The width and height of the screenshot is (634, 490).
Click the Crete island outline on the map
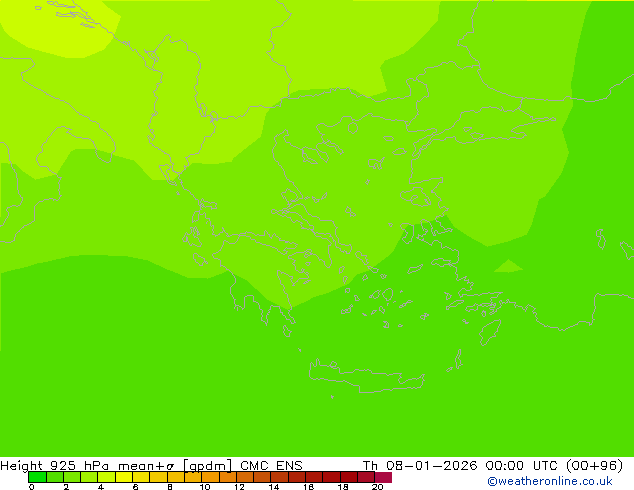366,377
